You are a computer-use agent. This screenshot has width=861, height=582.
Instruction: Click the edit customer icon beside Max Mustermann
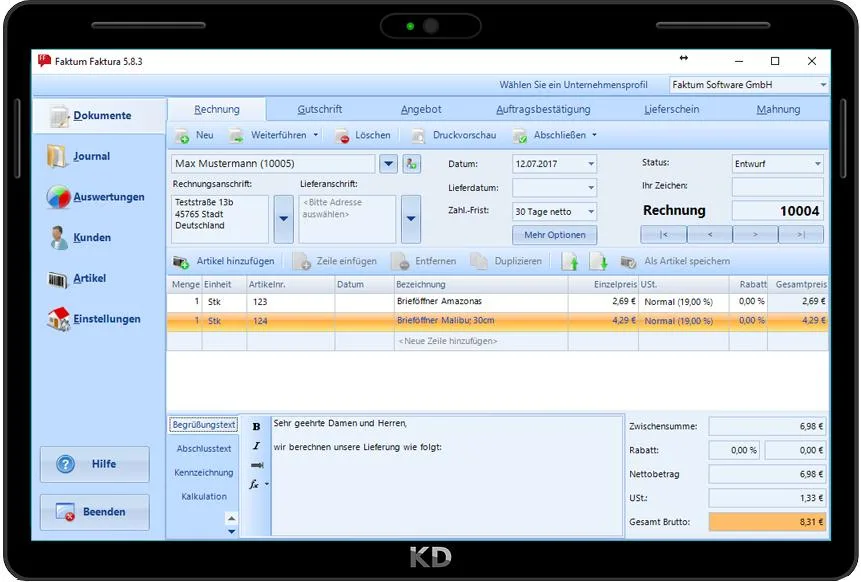[x=412, y=164]
